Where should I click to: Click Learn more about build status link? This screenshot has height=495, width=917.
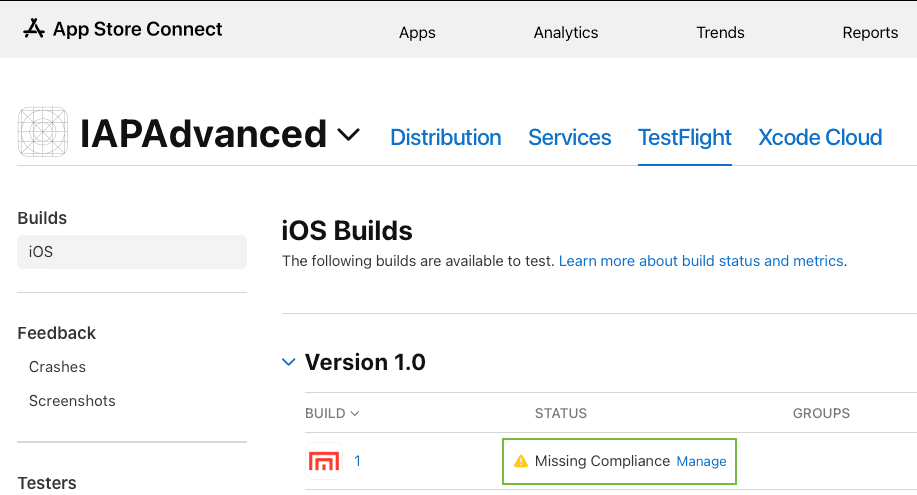click(701, 261)
